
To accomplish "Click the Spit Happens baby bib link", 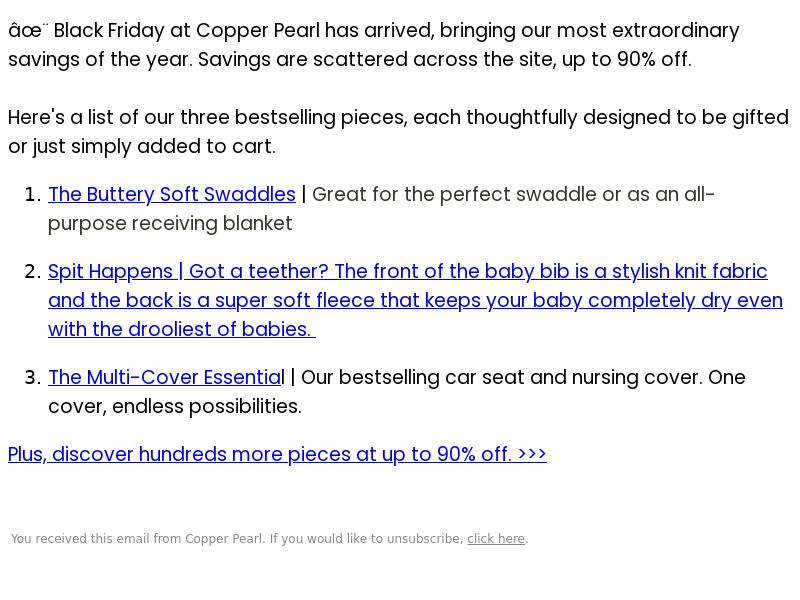I will (x=415, y=300).
